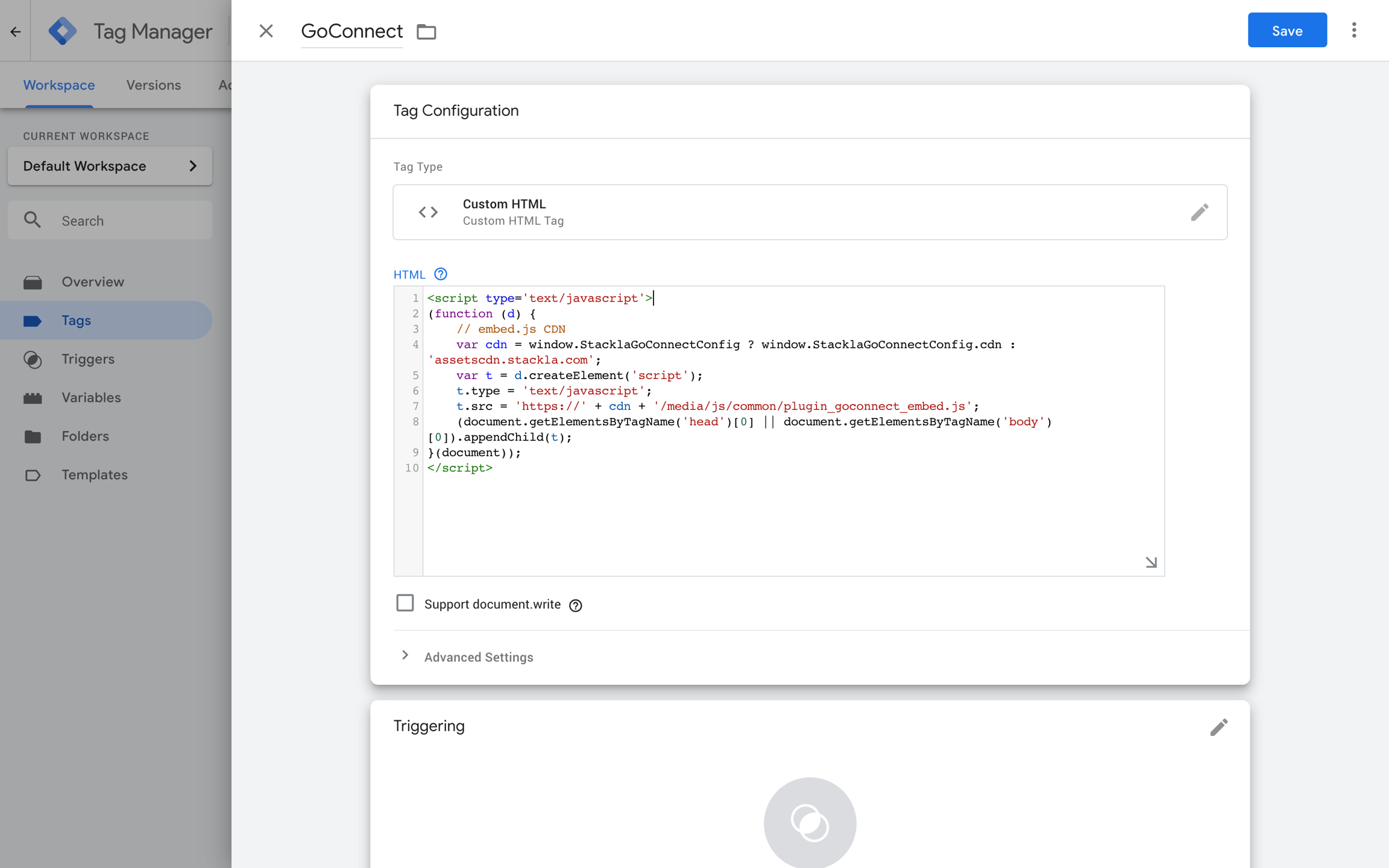Close the tag editor with X
The width and height of the screenshot is (1389, 868).
pos(266,31)
